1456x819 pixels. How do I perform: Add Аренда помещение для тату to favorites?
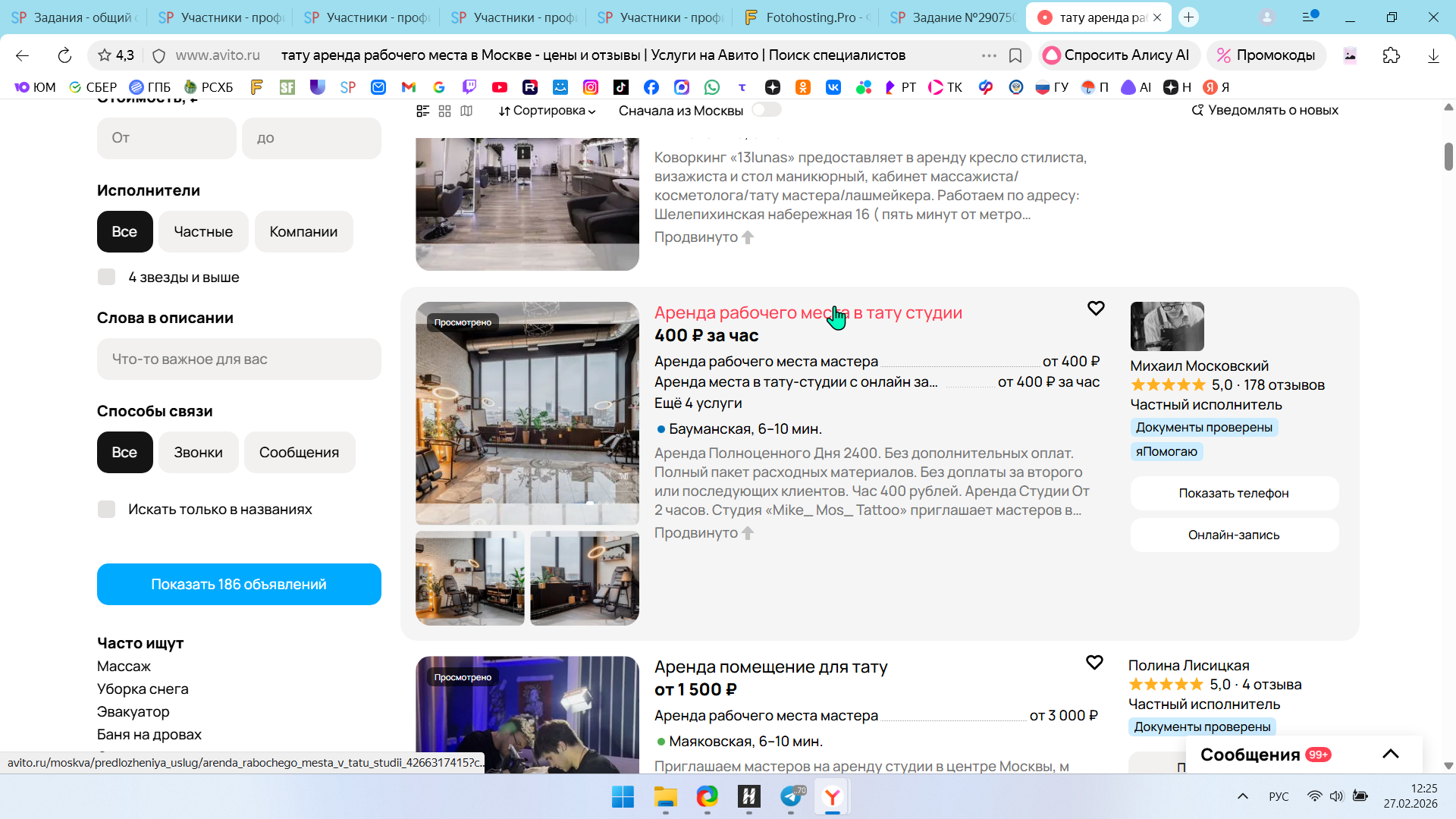coord(1094,663)
